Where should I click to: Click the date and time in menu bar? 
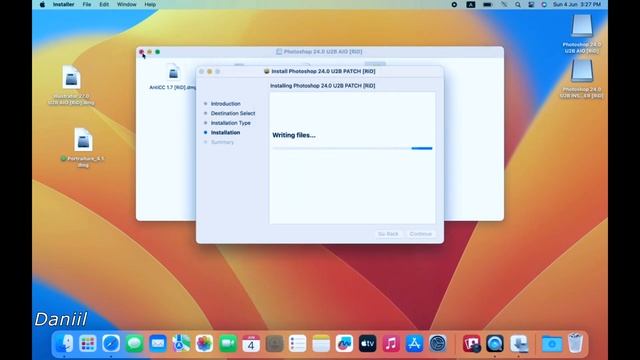coord(577,4)
